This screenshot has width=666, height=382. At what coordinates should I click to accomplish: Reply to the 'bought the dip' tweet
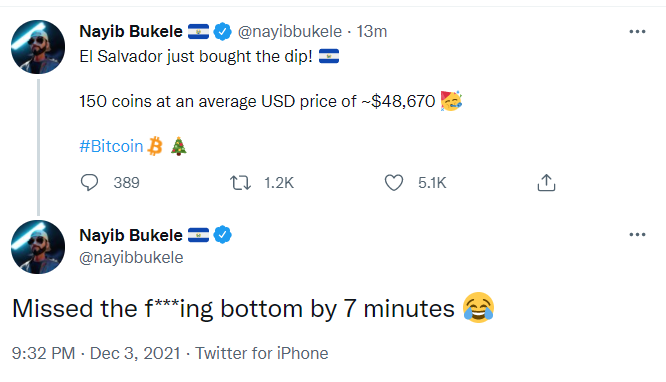(x=89, y=183)
